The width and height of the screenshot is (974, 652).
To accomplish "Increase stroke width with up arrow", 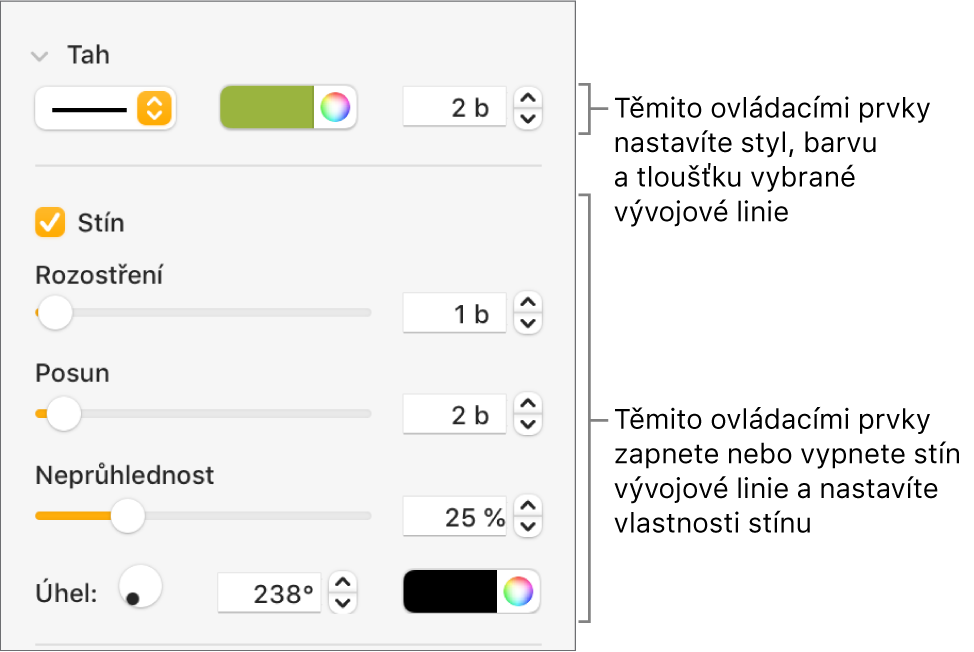I will pyautogui.click(x=528, y=98).
